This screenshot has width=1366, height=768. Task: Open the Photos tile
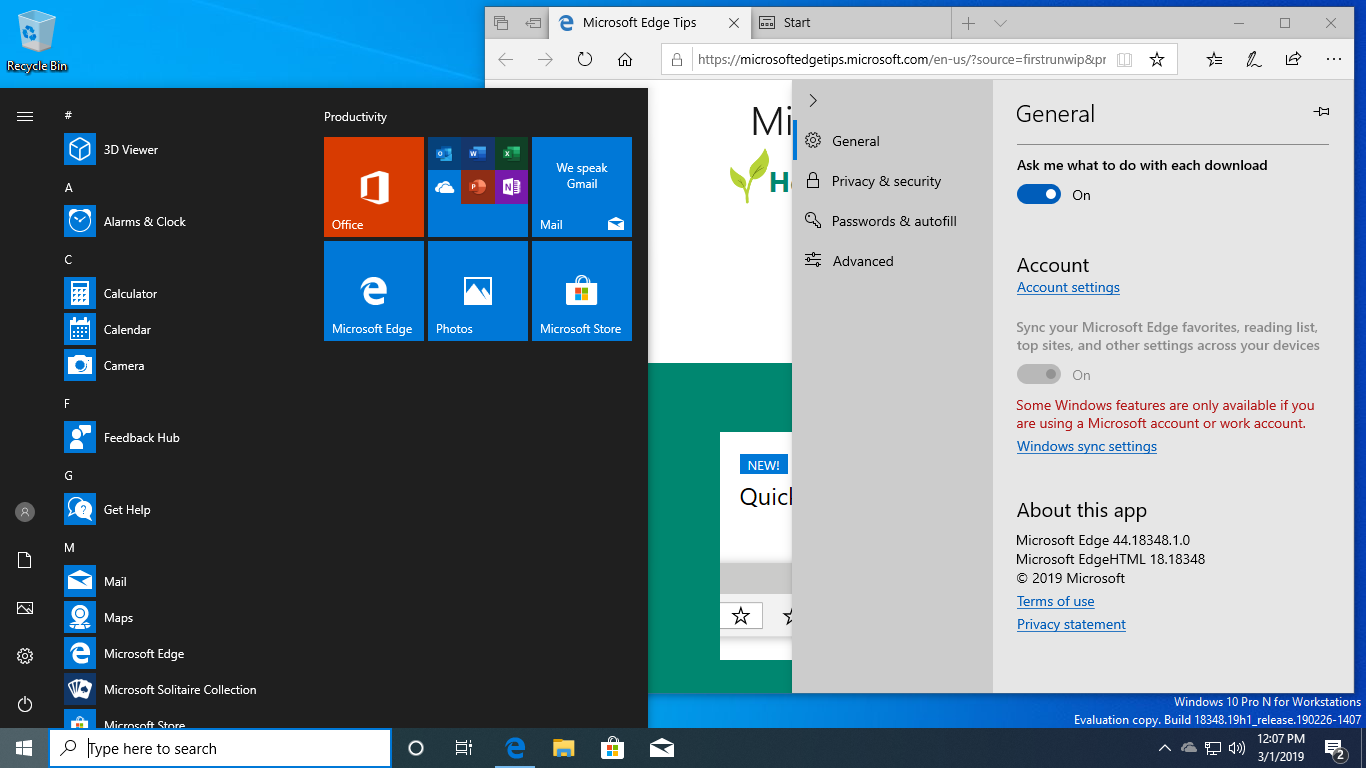[x=478, y=291]
